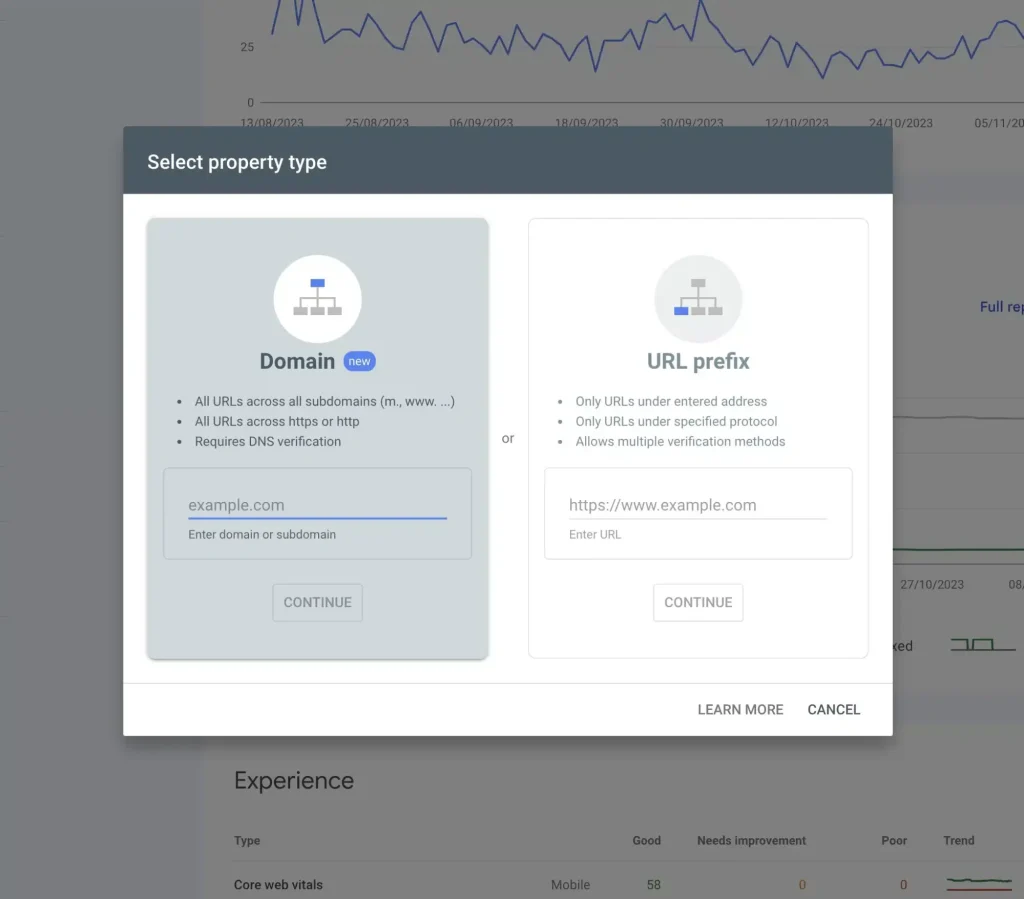Click the URL prefix property site-structure icon
This screenshot has width=1024, height=899.
point(698,297)
